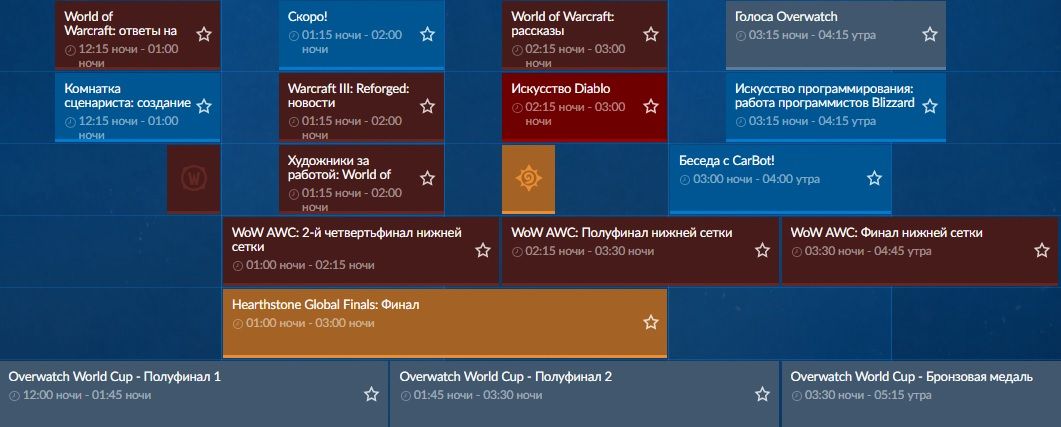
Task: Click time '03:30 ночи - 04:45 утра' of AWC final
Action: click(x=868, y=251)
